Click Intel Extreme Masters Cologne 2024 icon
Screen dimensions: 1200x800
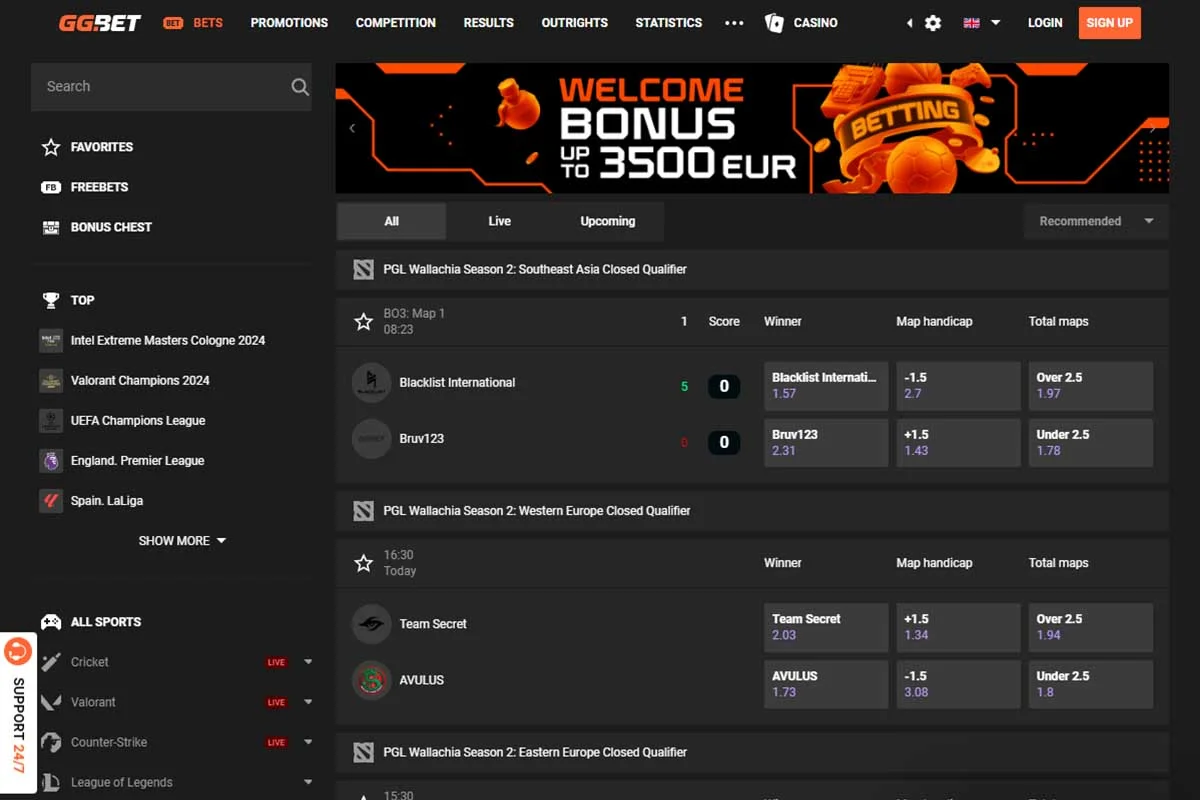click(x=51, y=340)
